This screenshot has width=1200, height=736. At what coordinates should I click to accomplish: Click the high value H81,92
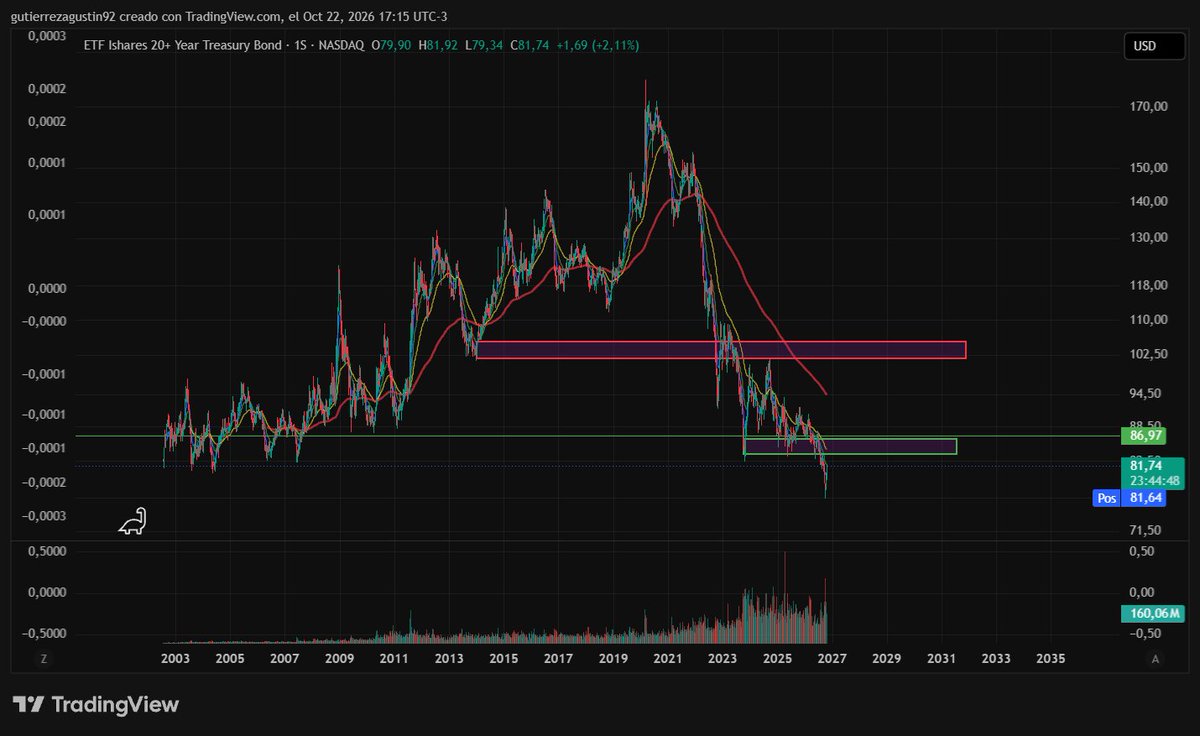pos(438,45)
